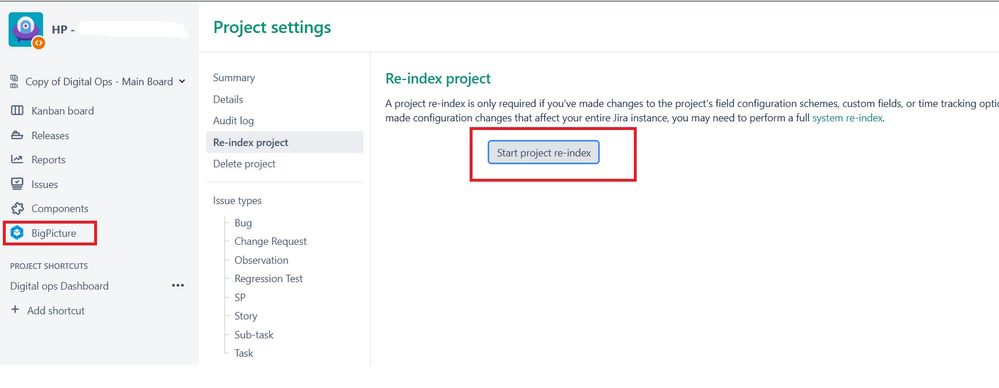Open Issue types settings section

coord(237,201)
